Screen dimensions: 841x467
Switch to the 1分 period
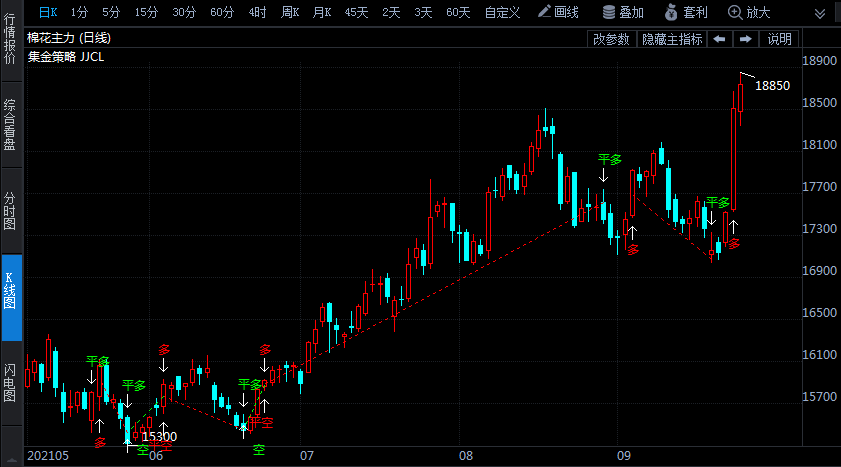(79, 12)
